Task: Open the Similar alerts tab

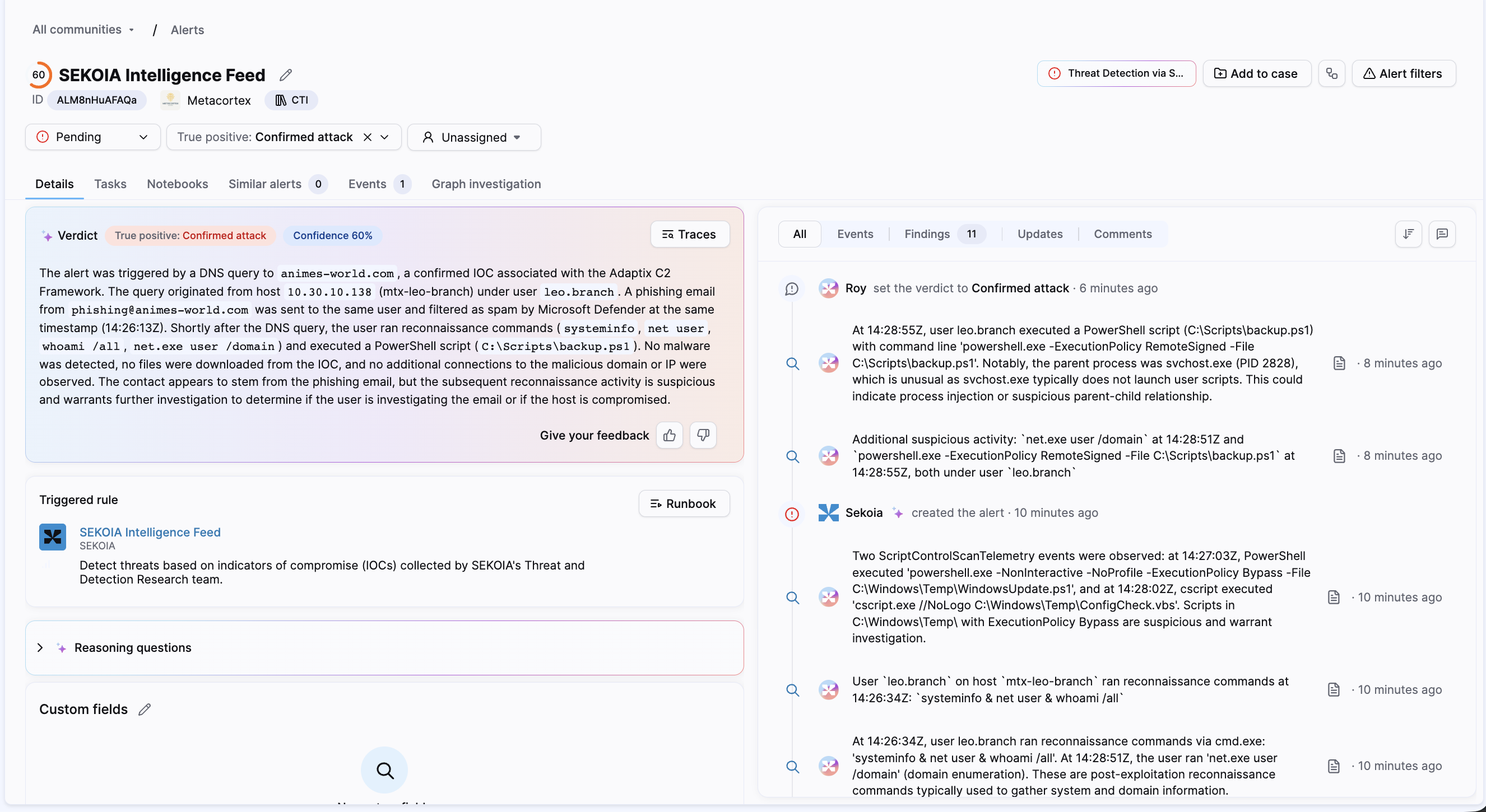Action: point(277,184)
